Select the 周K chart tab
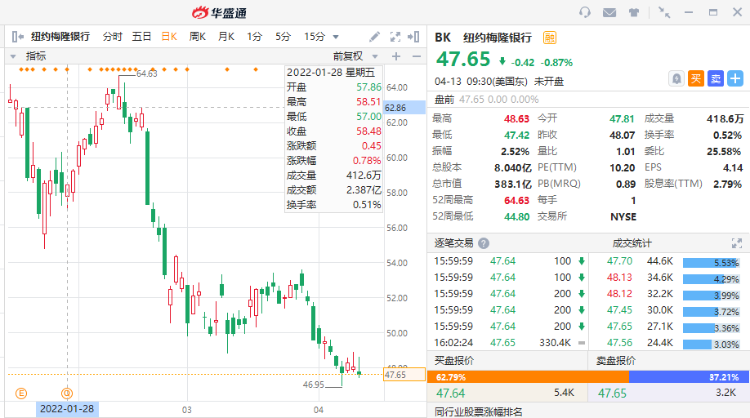Viewport: 750px width, 418px height. pos(197,37)
